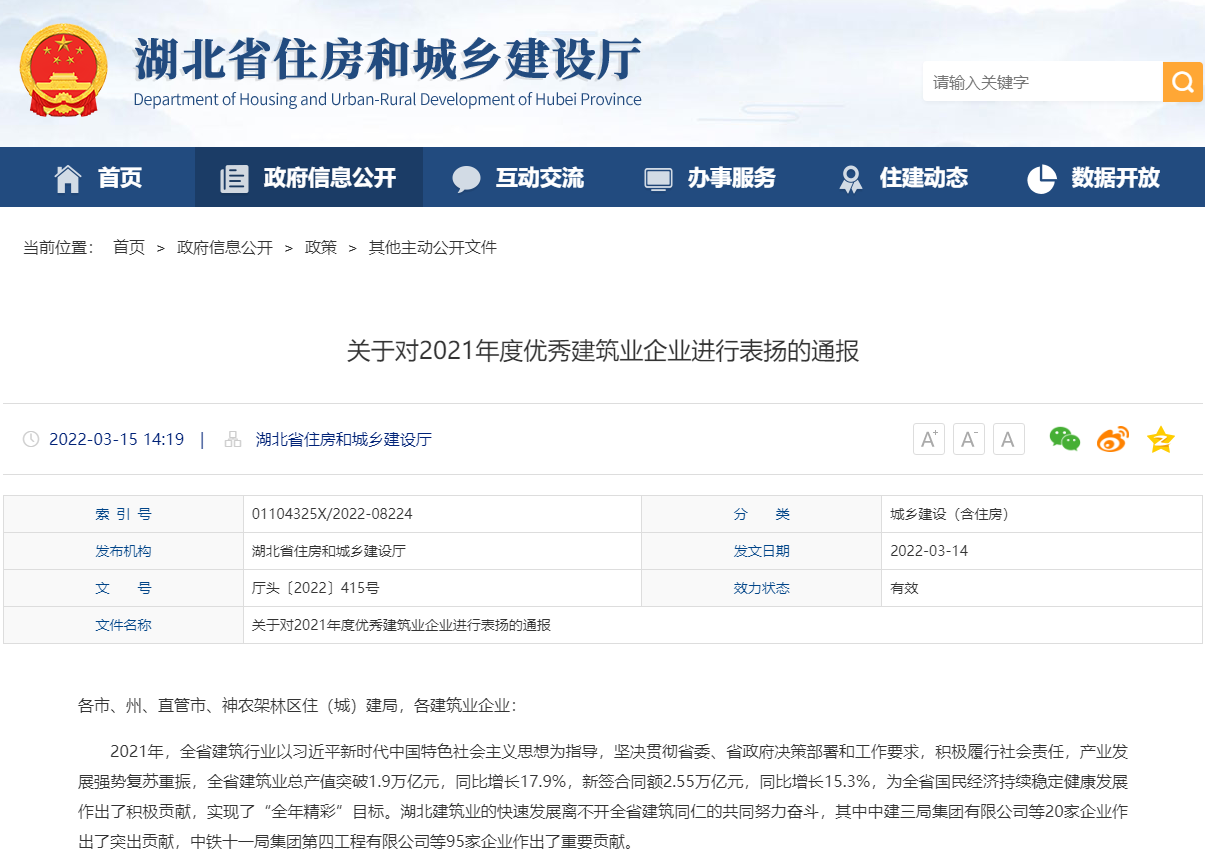
Task: Increase font size with A+ button
Action: [929, 439]
